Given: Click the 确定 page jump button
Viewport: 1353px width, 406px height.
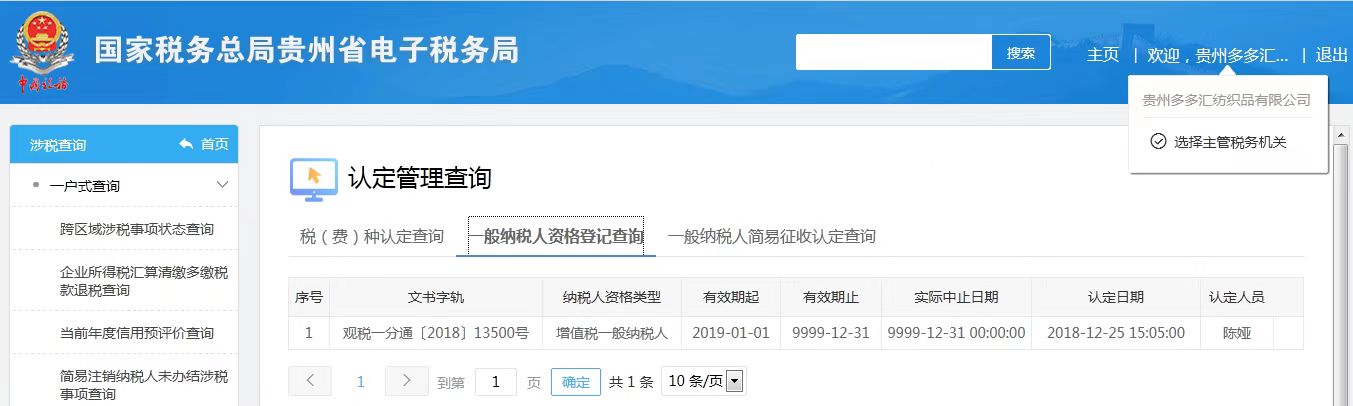Looking at the screenshot, I should coord(576,382).
